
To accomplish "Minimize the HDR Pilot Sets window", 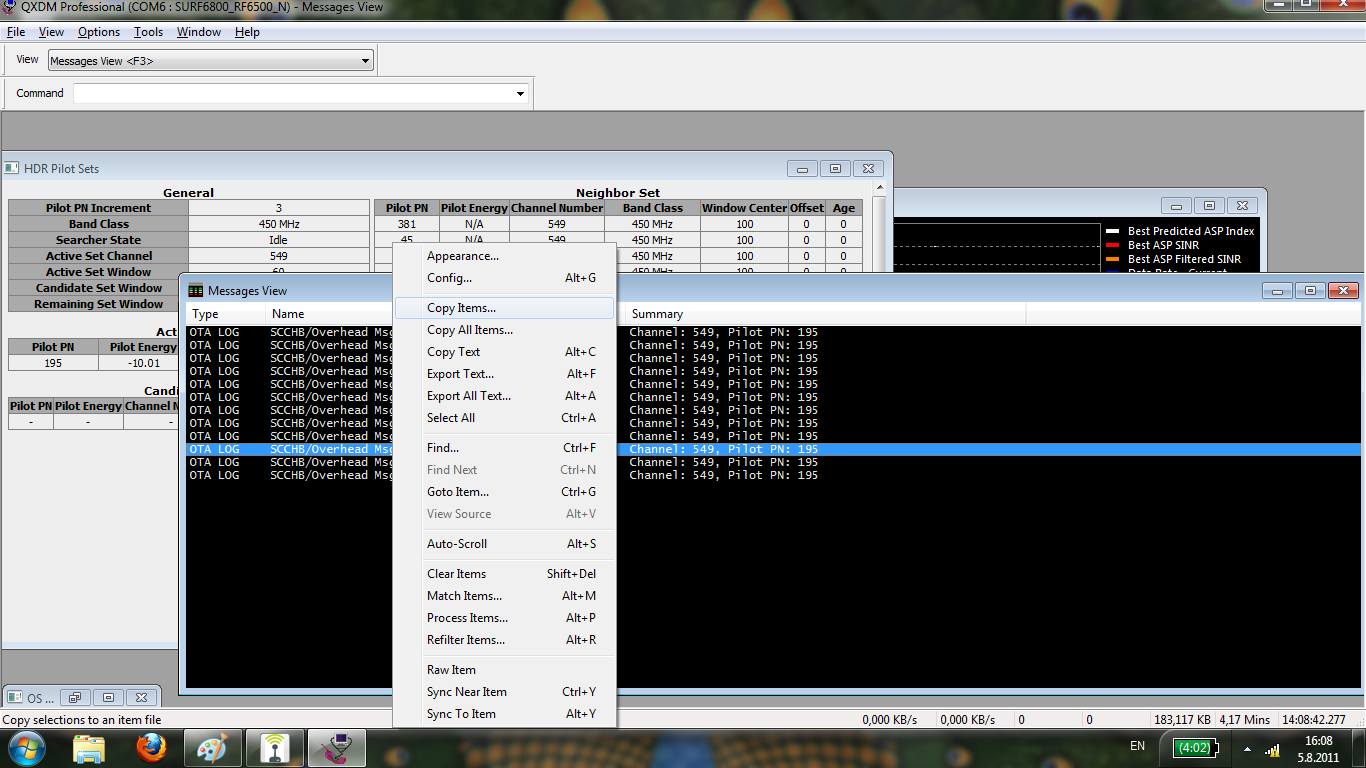I will coord(802,169).
